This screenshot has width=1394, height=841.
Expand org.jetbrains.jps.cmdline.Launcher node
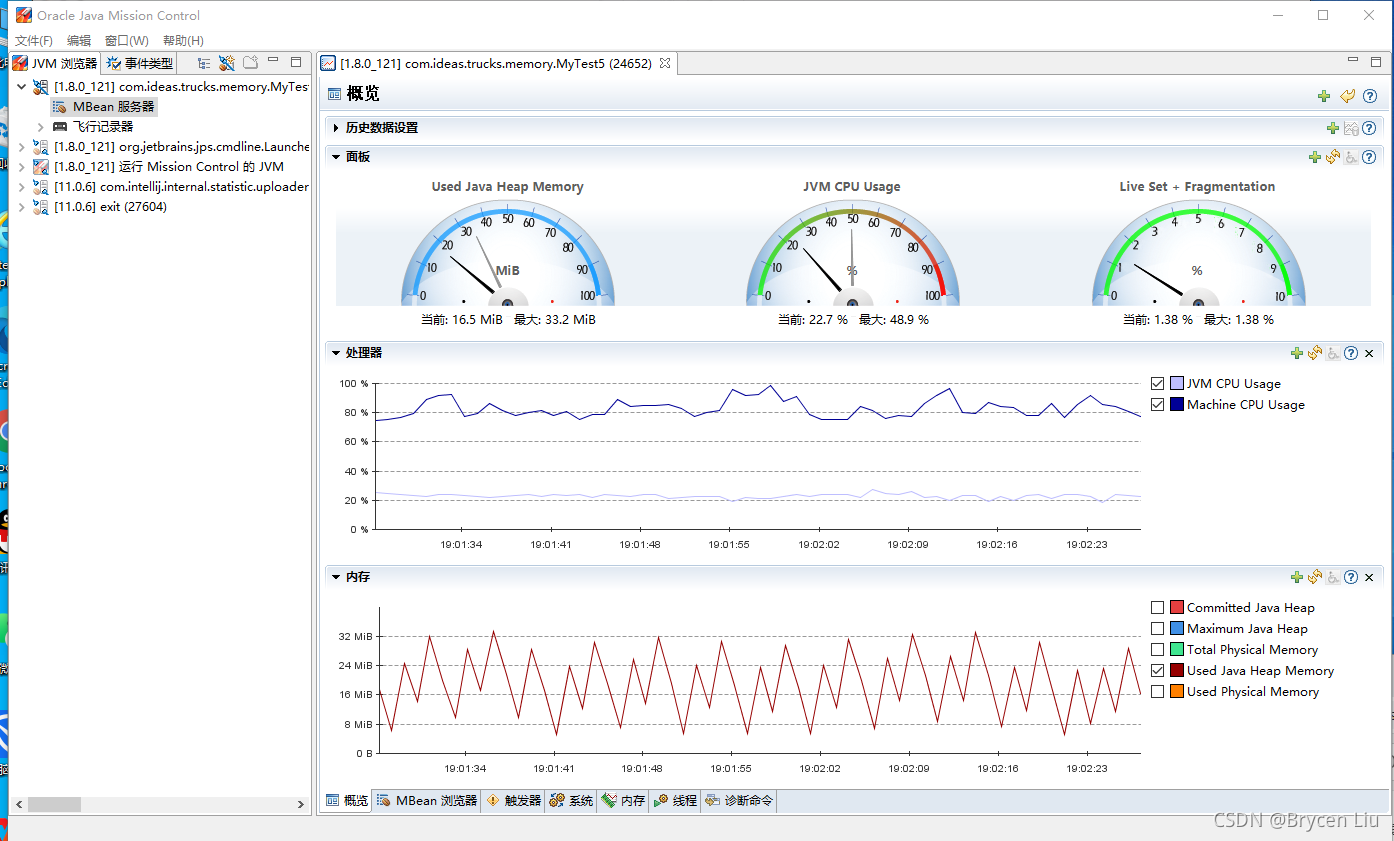pyautogui.click(x=22, y=147)
